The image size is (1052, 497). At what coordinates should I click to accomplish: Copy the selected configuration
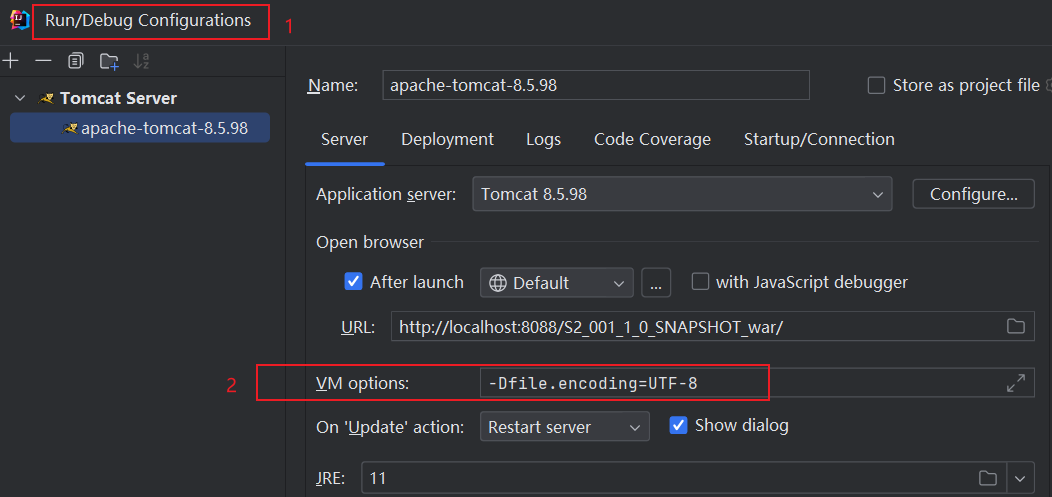(75, 61)
